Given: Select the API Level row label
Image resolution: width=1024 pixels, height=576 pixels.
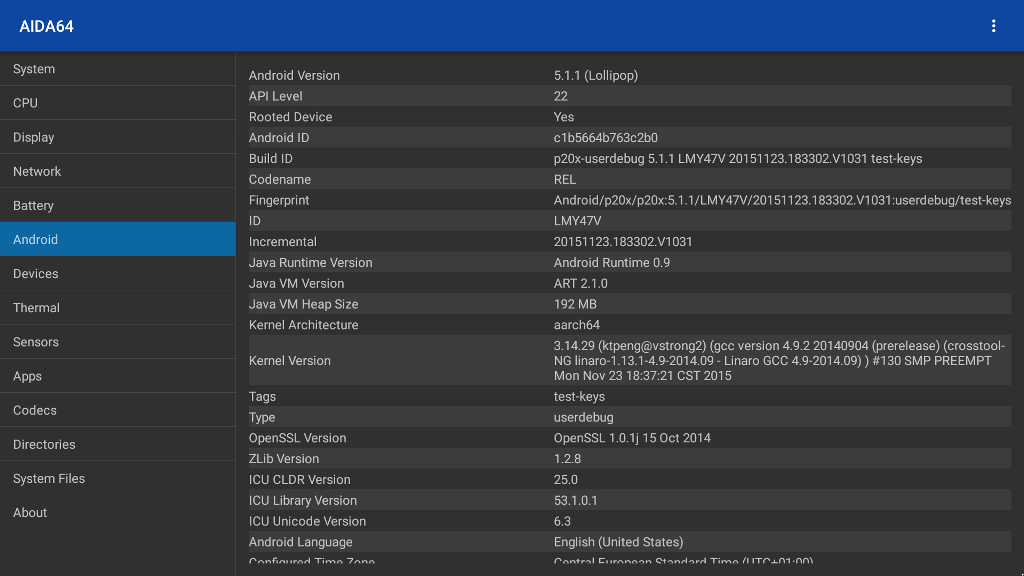Looking at the screenshot, I should coord(276,96).
